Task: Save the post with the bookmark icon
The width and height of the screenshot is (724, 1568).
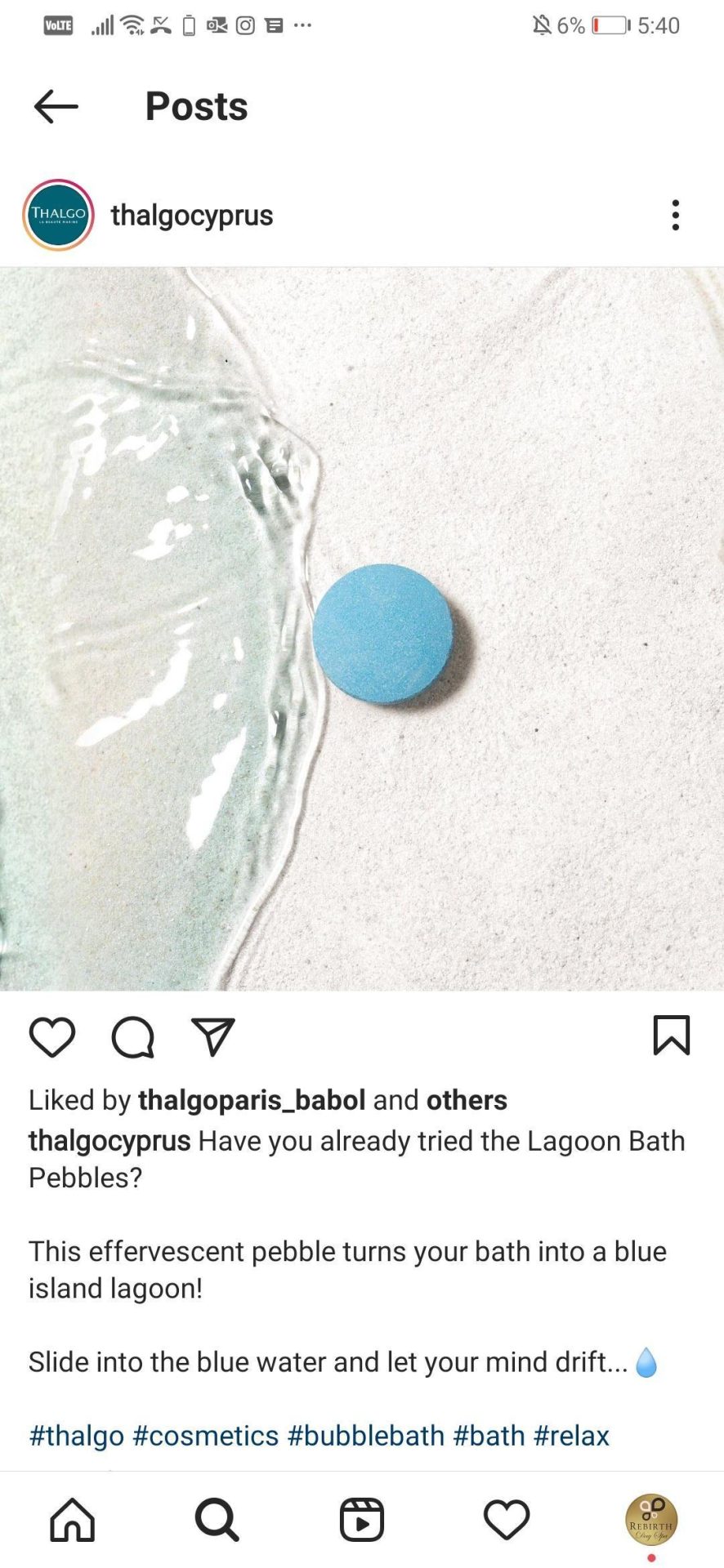Action: click(672, 1036)
